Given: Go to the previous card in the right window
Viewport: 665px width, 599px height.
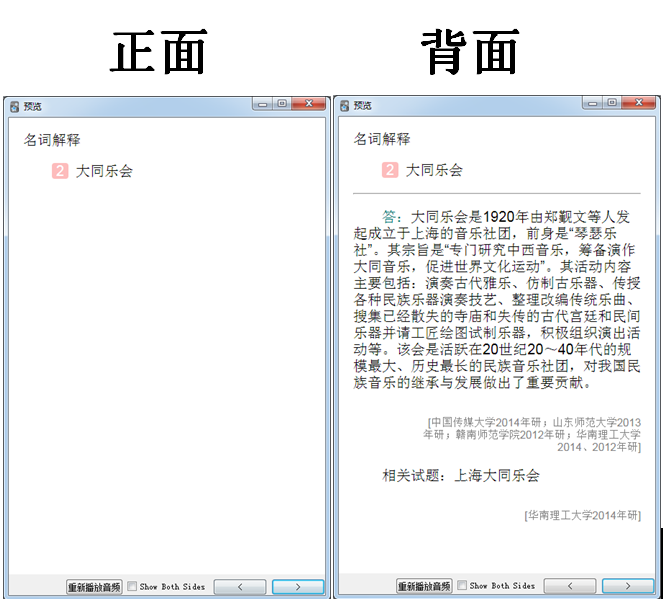Looking at the screenshot, I should [x=570, y=586].
